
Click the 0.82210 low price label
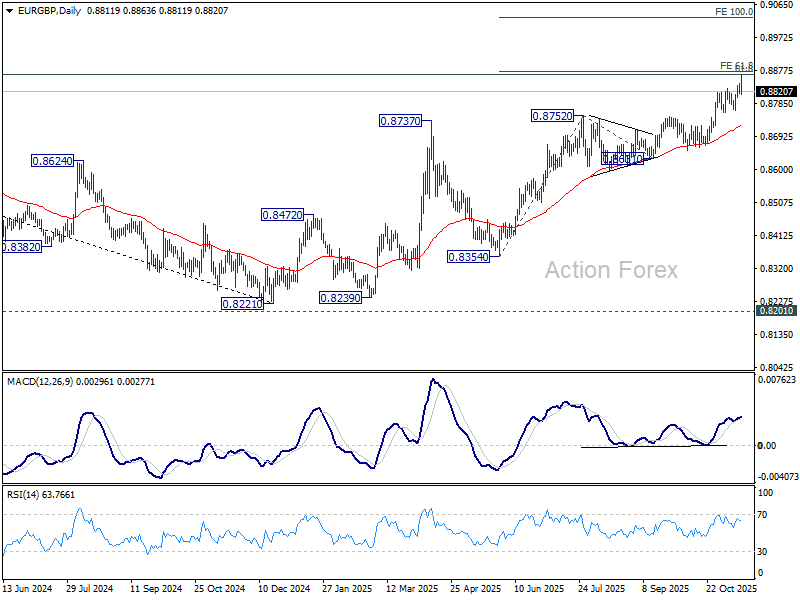coord(242,304)
